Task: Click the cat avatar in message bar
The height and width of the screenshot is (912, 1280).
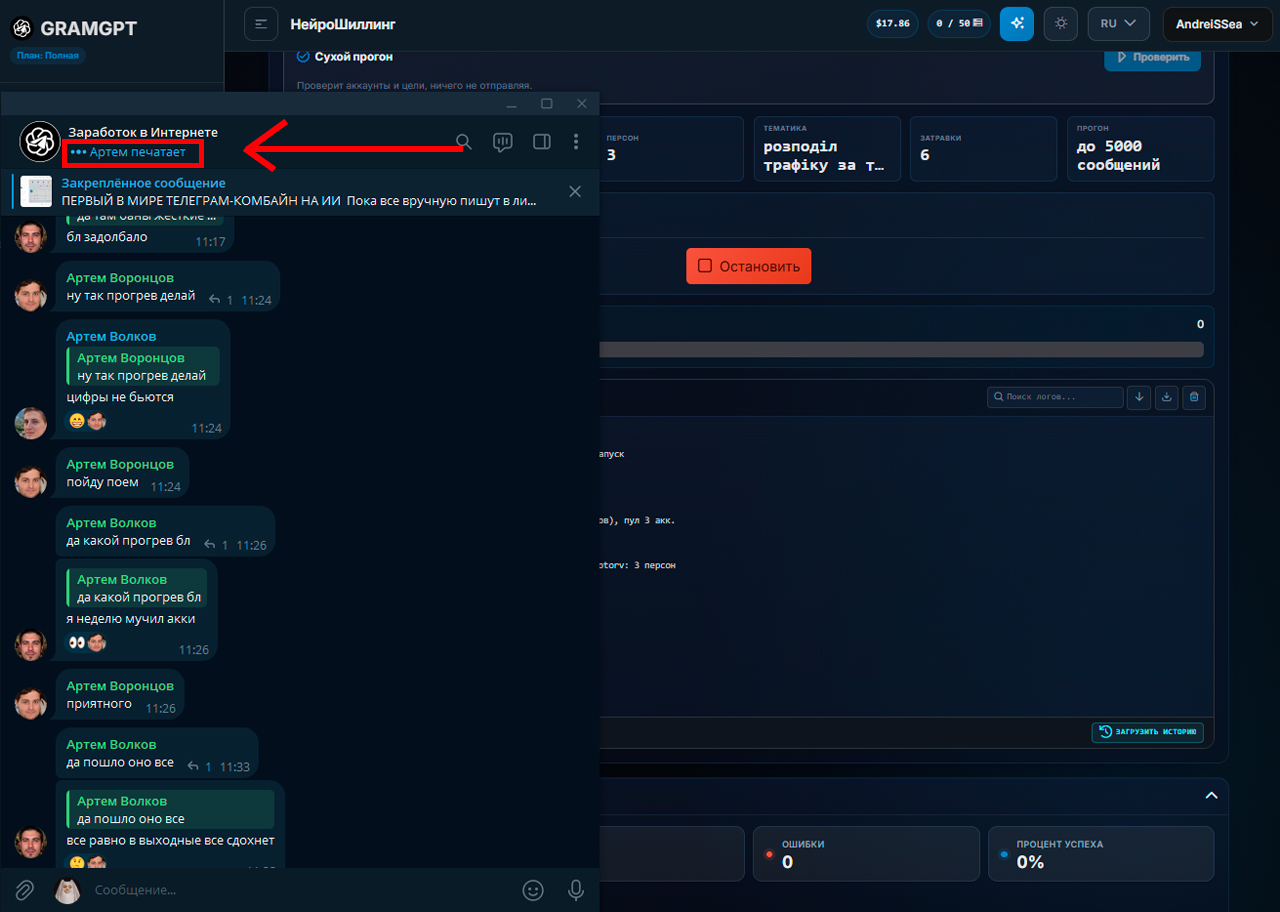Action: click(x=67, y=889)
